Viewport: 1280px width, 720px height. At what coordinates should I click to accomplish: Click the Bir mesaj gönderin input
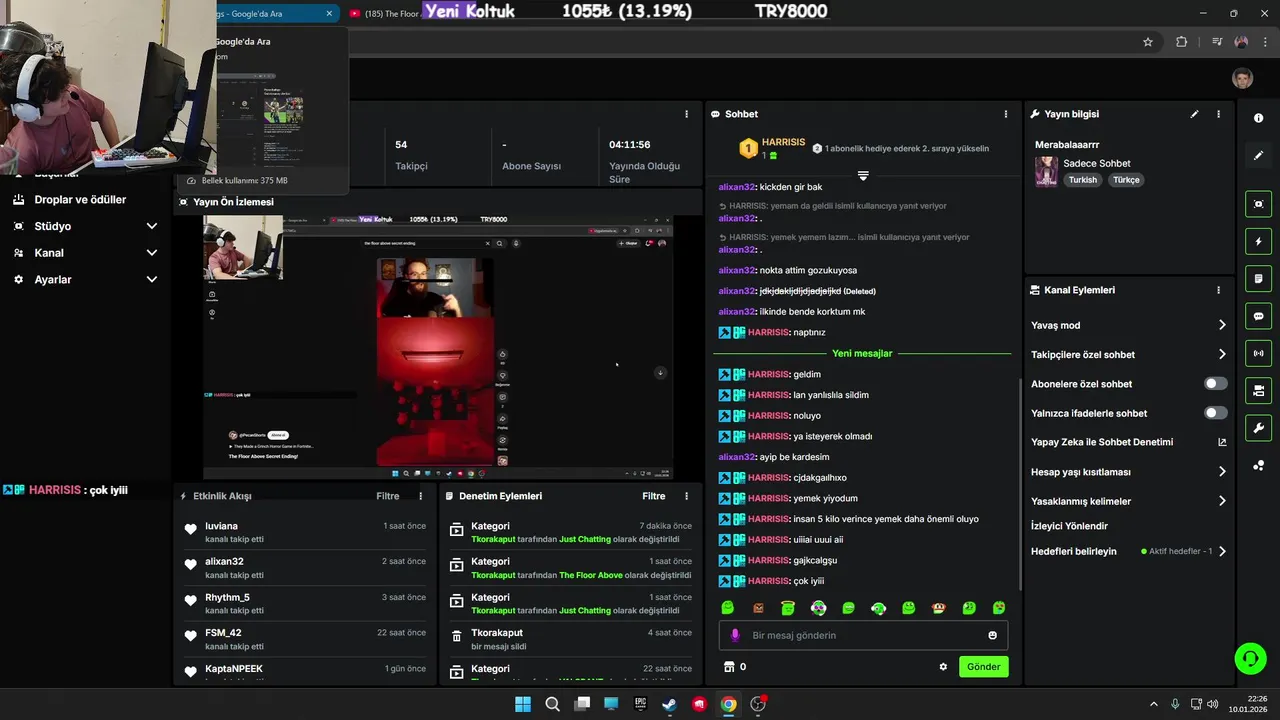point(863,635)
